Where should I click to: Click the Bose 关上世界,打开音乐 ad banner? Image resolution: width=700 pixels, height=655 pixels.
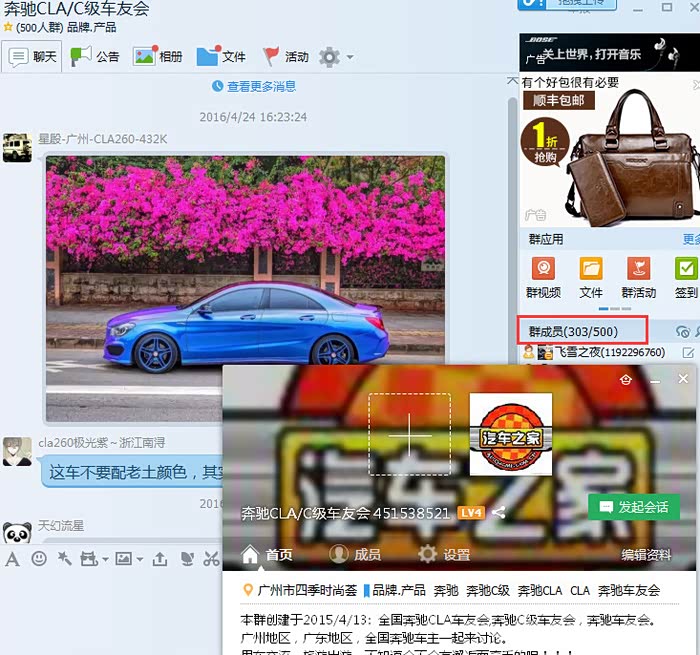(609, 52)
